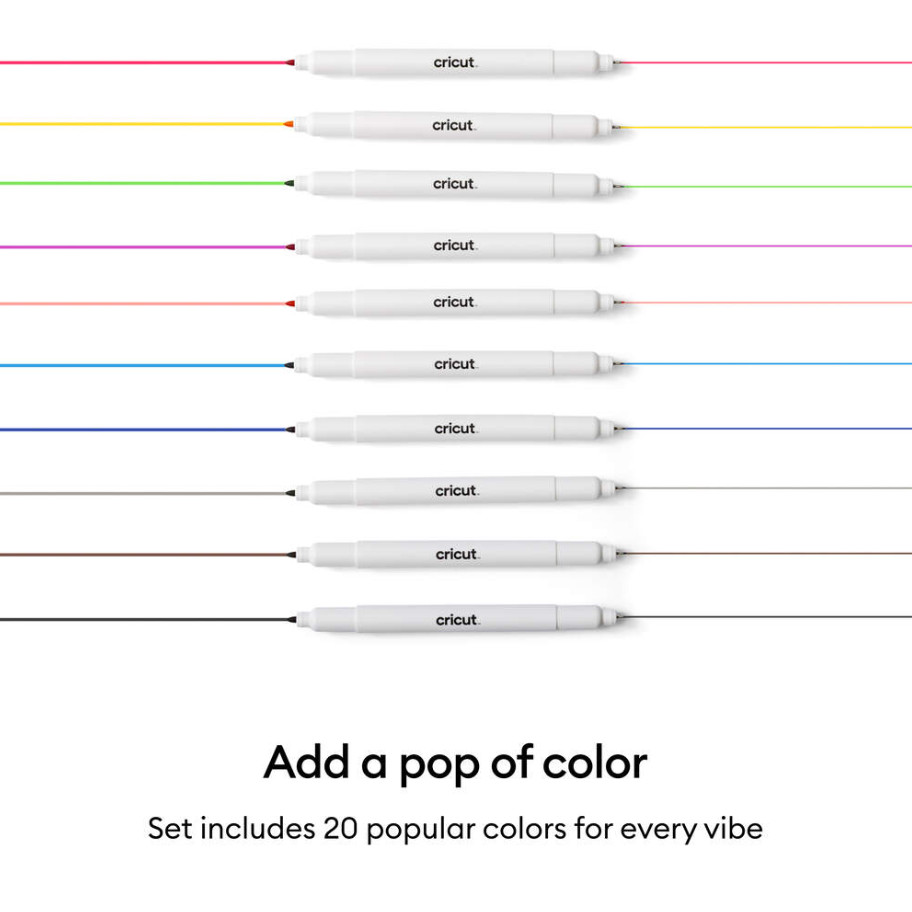This screenshot has height=912, width=912.
Task: Select the thin black line on the right
Action: pos(770,616)
